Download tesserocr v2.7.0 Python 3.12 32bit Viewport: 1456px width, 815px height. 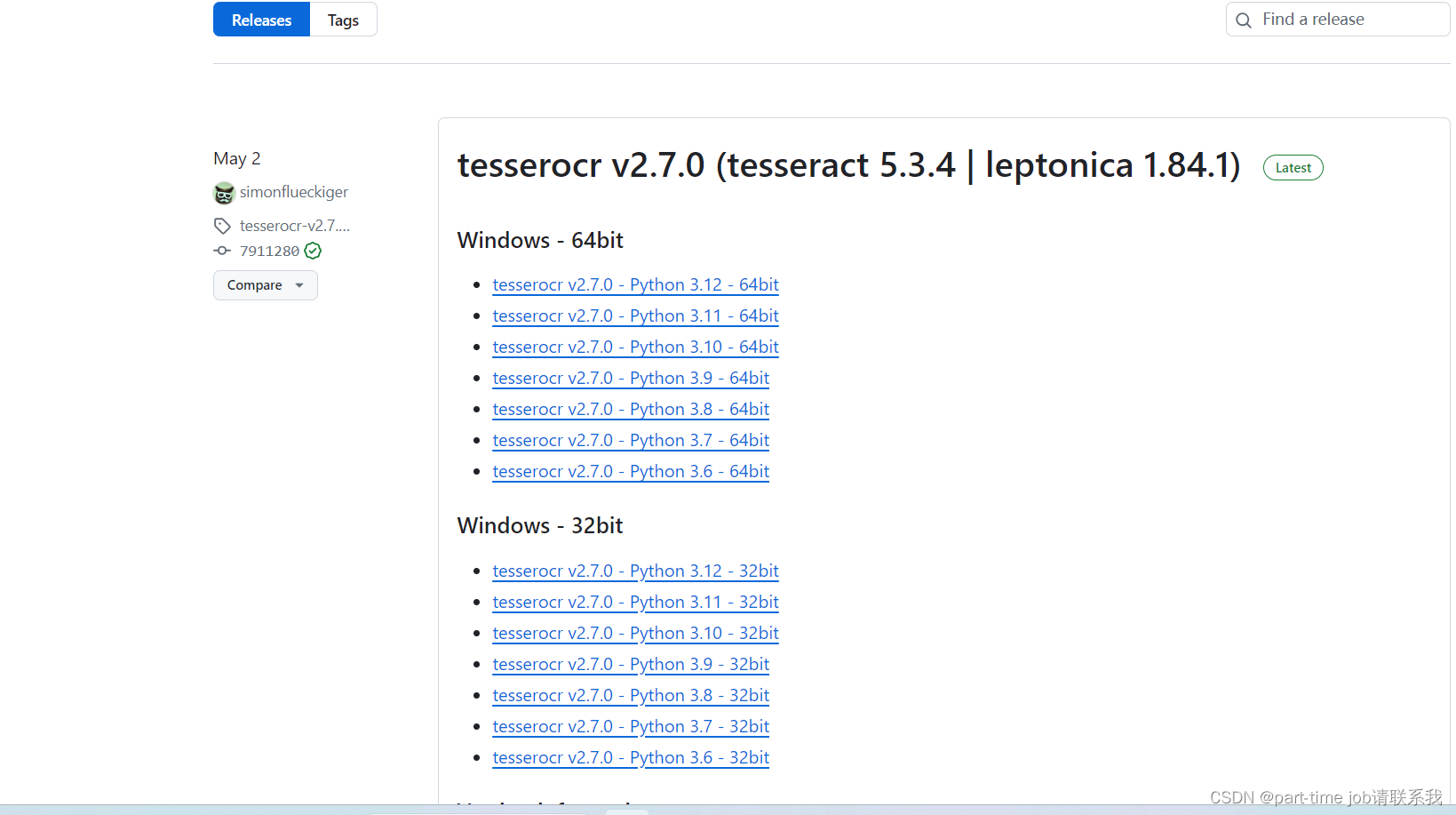(x=635, y=571)
